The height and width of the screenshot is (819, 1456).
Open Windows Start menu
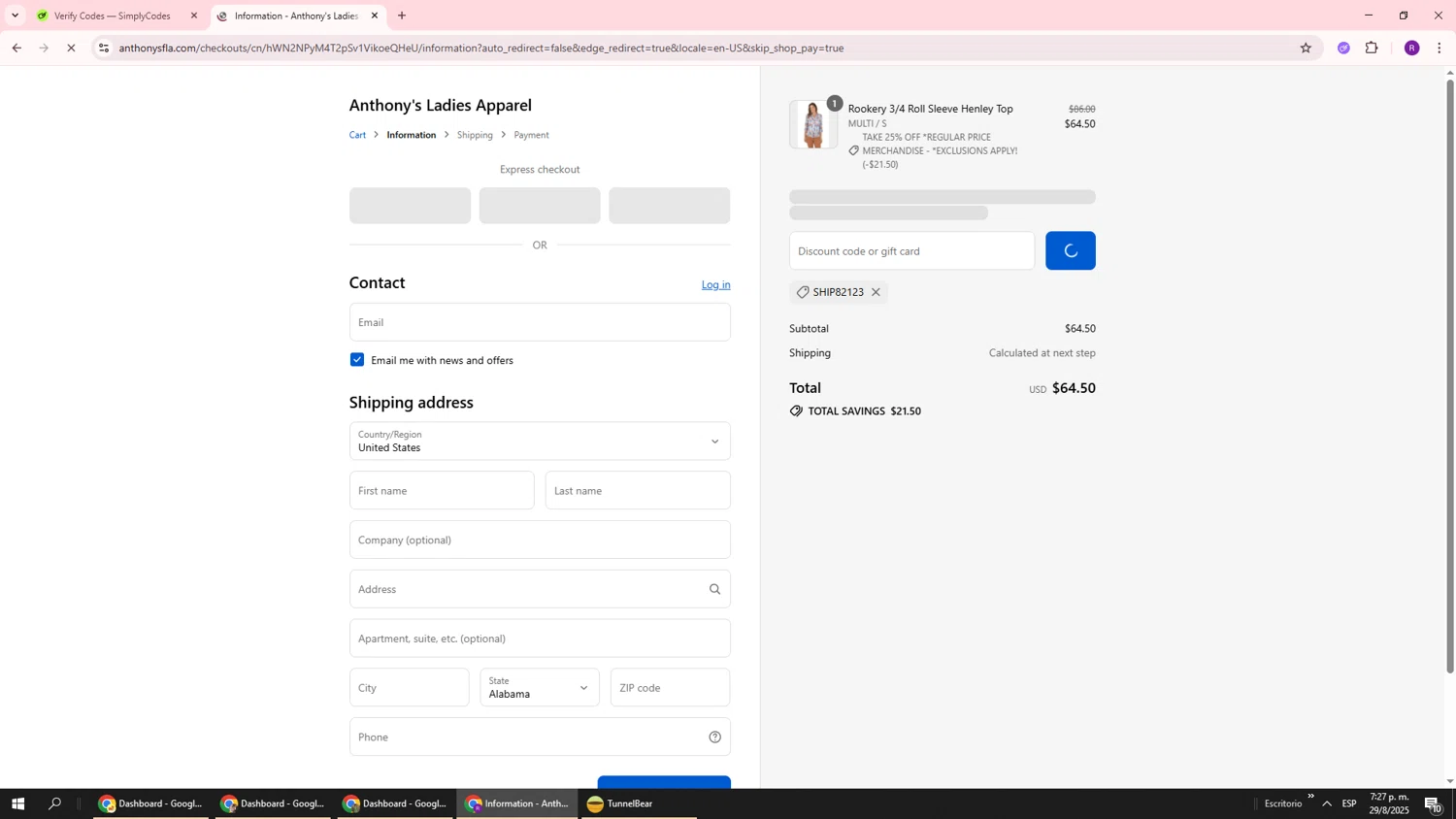[17, 803]
